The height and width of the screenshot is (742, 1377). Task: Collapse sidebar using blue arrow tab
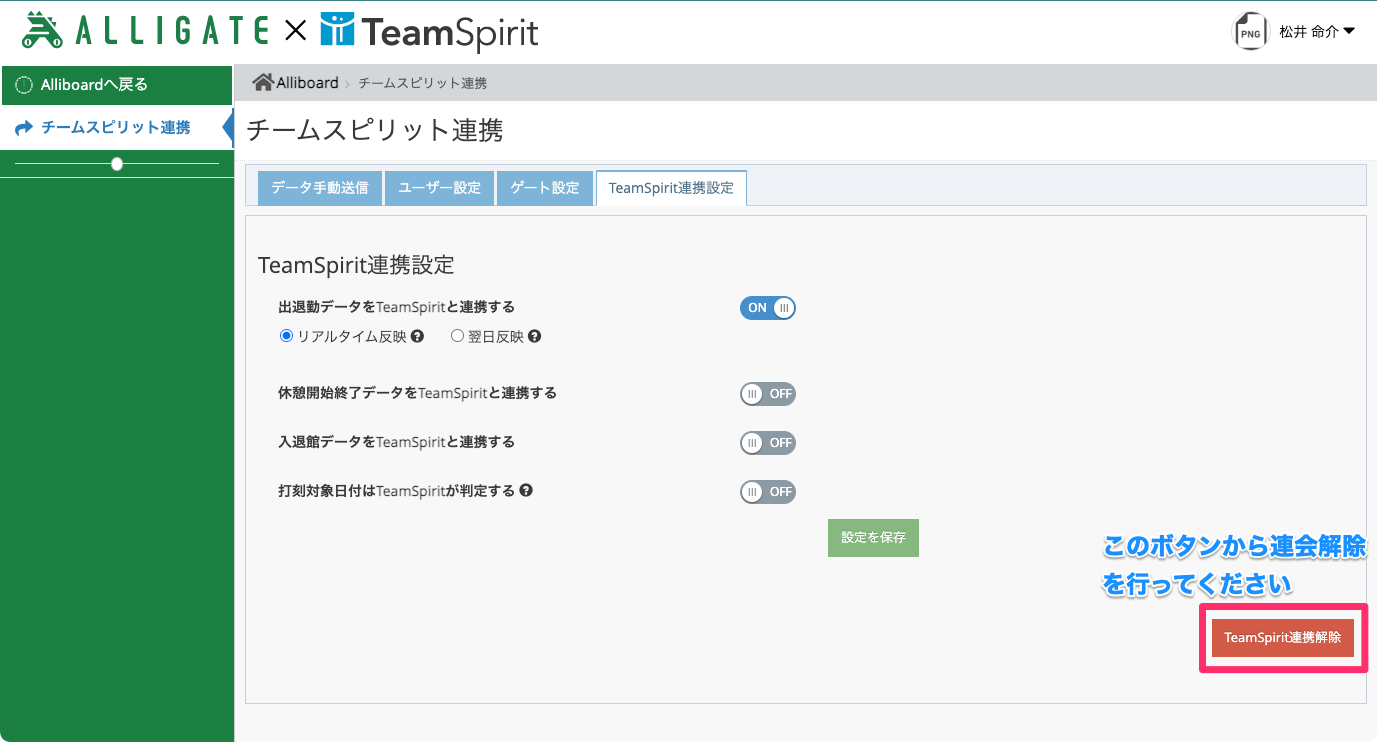pos(227,128)
